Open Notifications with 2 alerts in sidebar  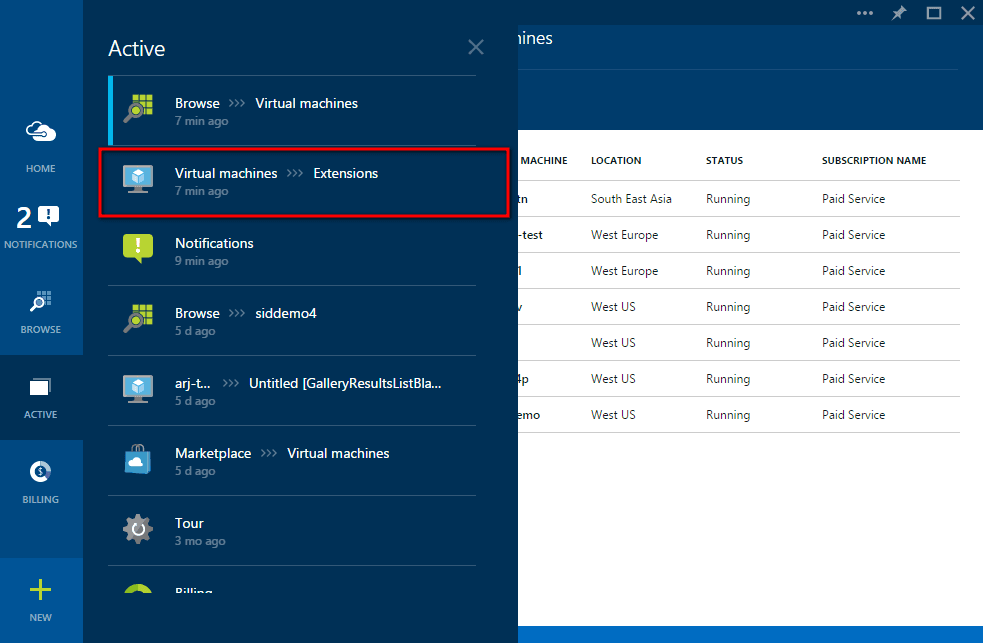41,226
